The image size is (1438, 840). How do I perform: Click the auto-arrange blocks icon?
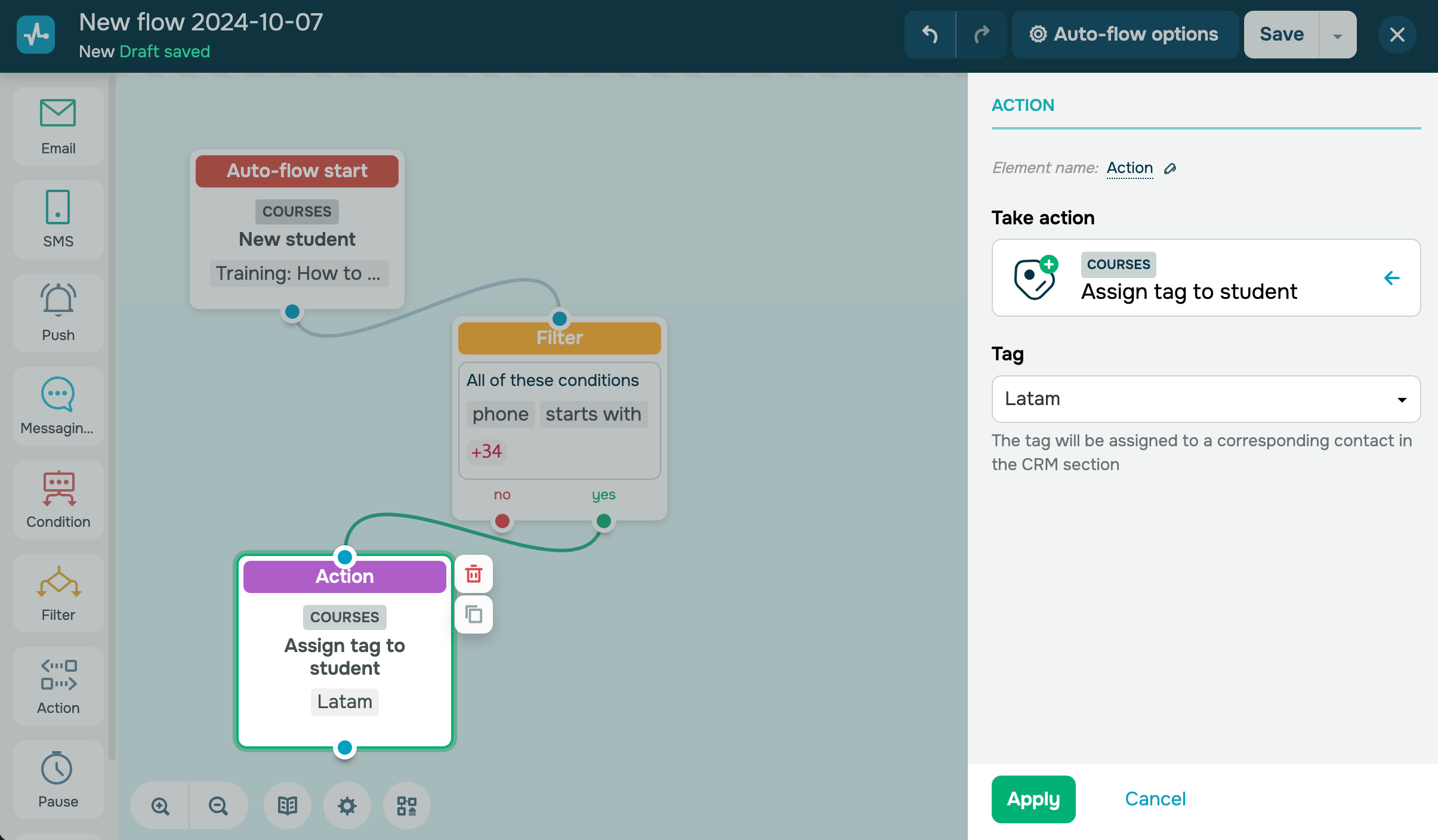407,806
